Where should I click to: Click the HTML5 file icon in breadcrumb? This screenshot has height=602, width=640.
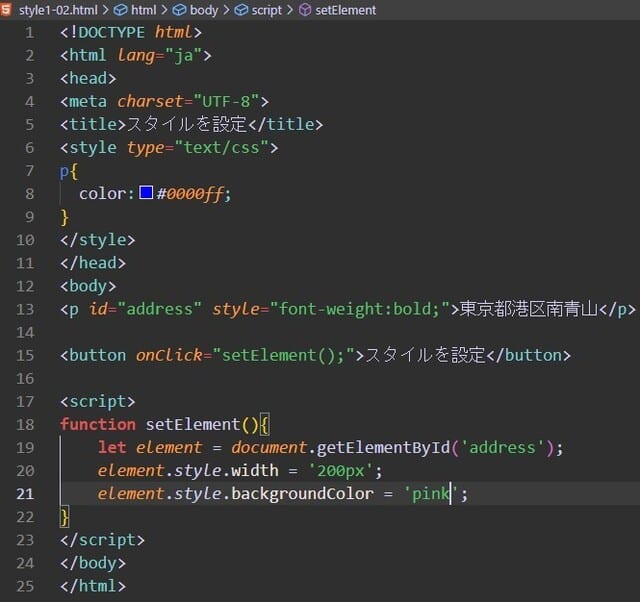[8, 10]
